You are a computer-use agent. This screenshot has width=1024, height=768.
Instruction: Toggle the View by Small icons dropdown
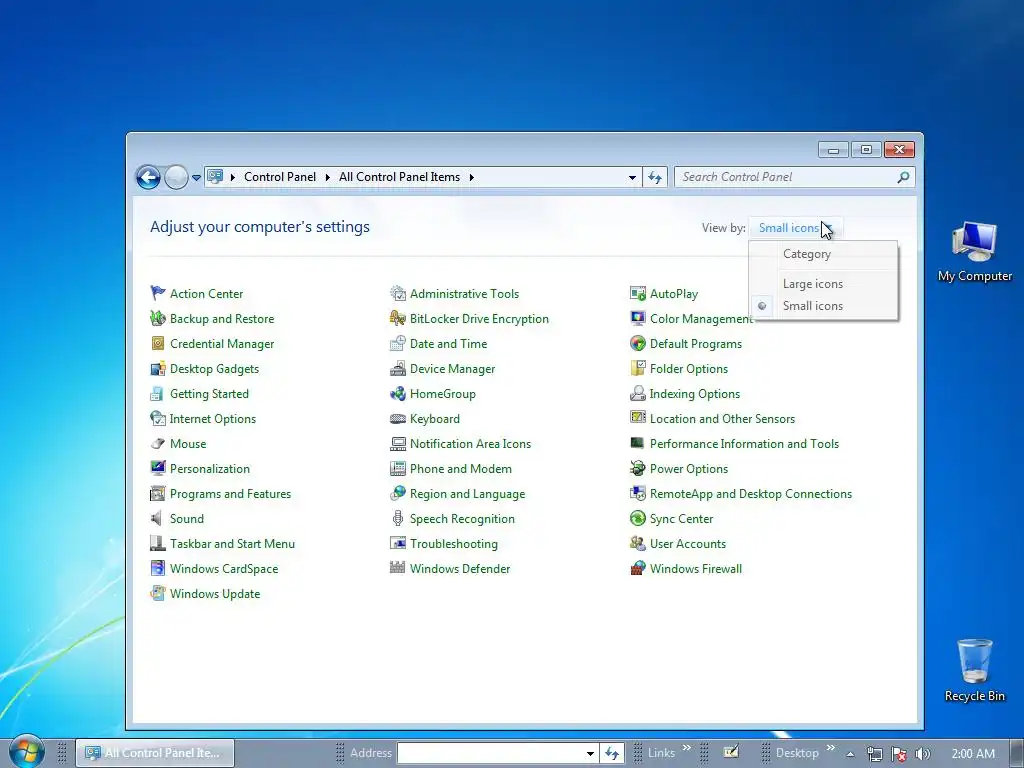click(795, 228)
